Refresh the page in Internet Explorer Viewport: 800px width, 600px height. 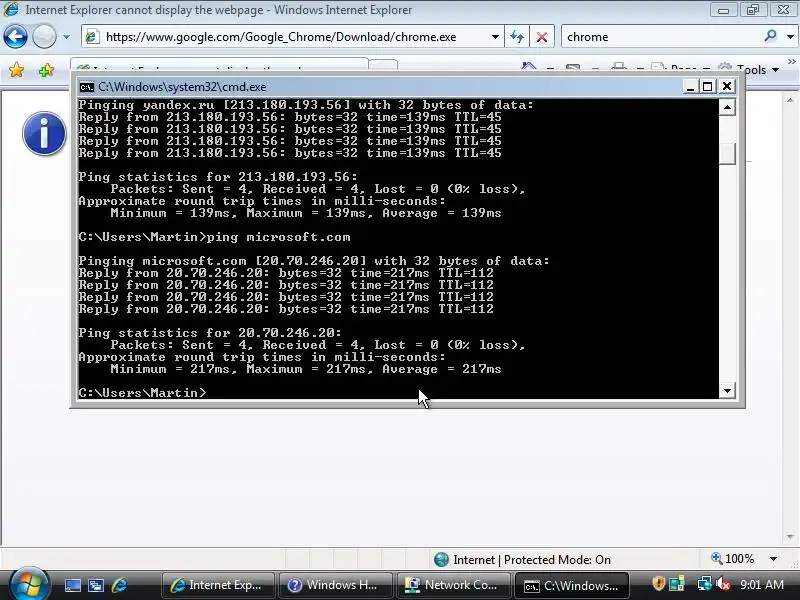point(517,37)
